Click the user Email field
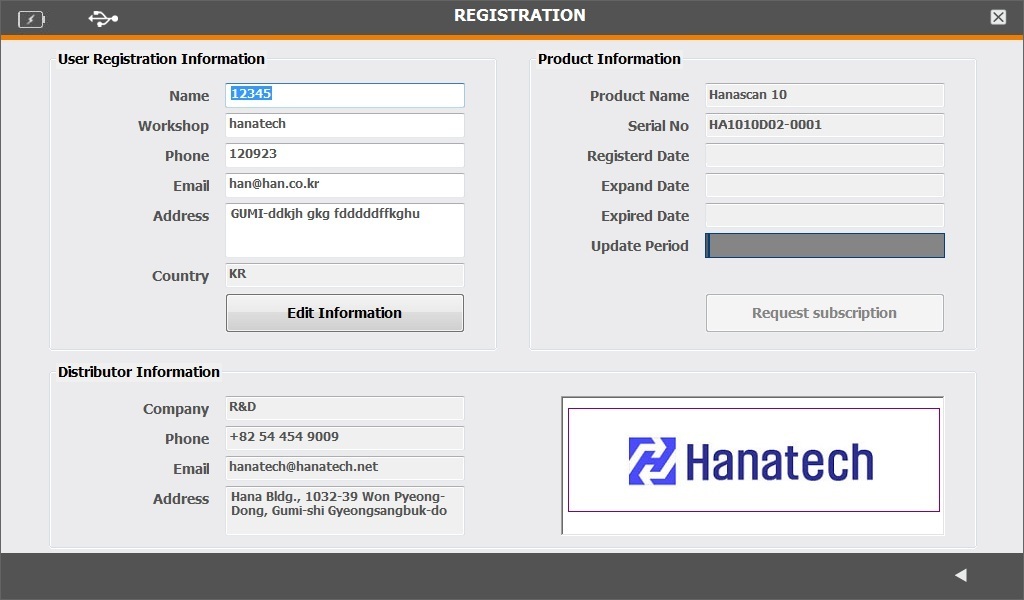Screen dimensions: 1024x600 (x=344, y=185)
